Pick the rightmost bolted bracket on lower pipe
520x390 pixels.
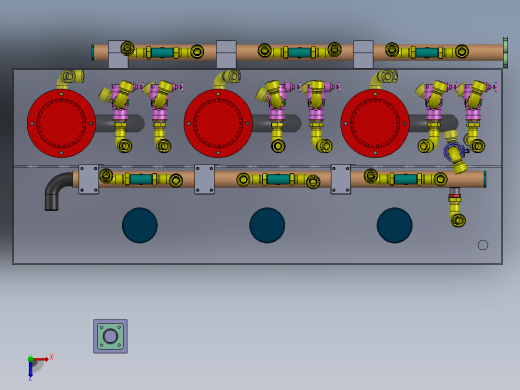tap(341, 179)
